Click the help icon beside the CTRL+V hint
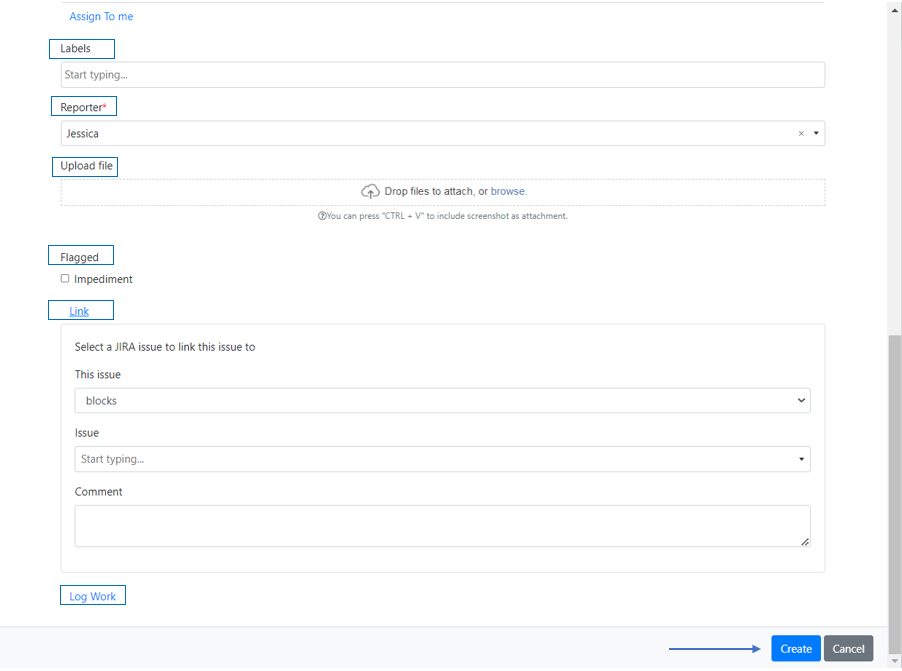Viewport: 902px width, 671px height. 322,216
